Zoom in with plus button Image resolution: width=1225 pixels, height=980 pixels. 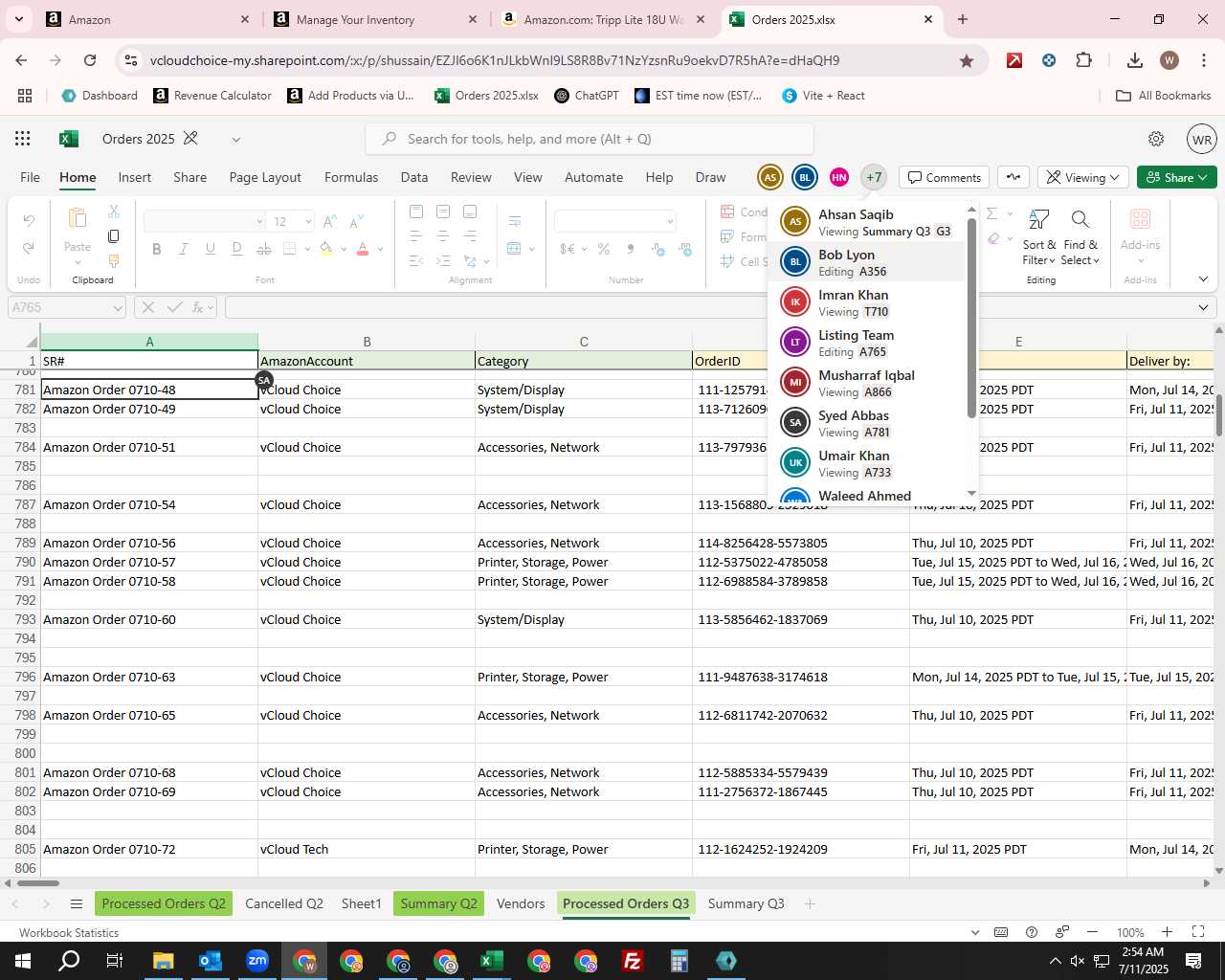click(1167, 932)
